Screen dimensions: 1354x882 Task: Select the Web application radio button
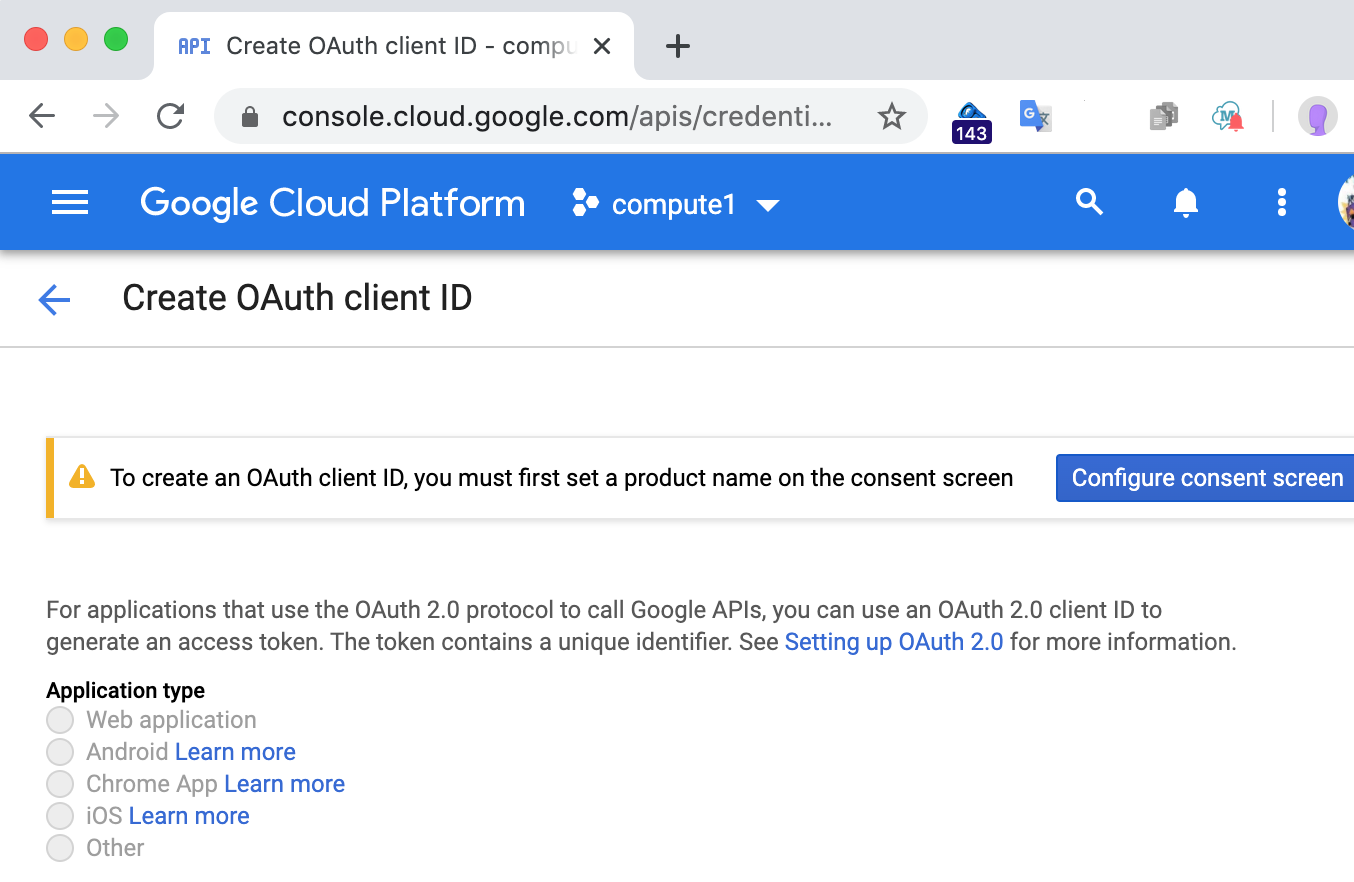(x=60, y=720)
